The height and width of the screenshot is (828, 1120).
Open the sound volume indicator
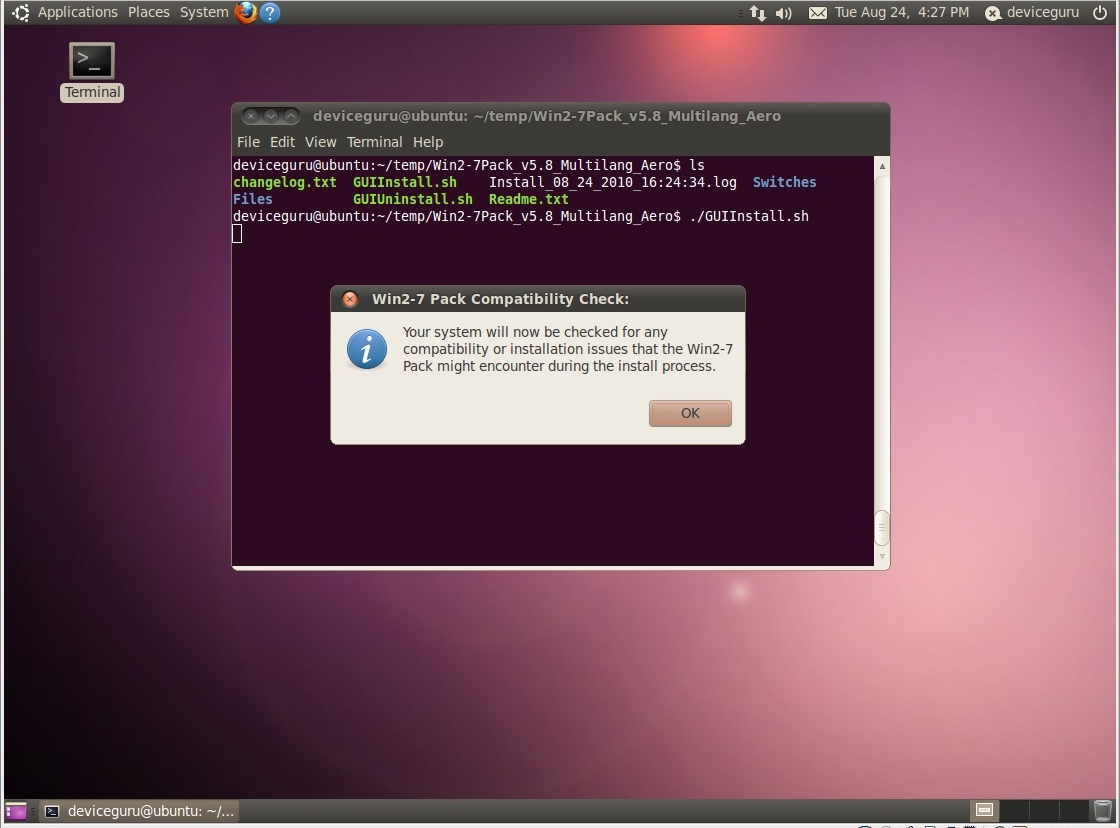point(784,13)
